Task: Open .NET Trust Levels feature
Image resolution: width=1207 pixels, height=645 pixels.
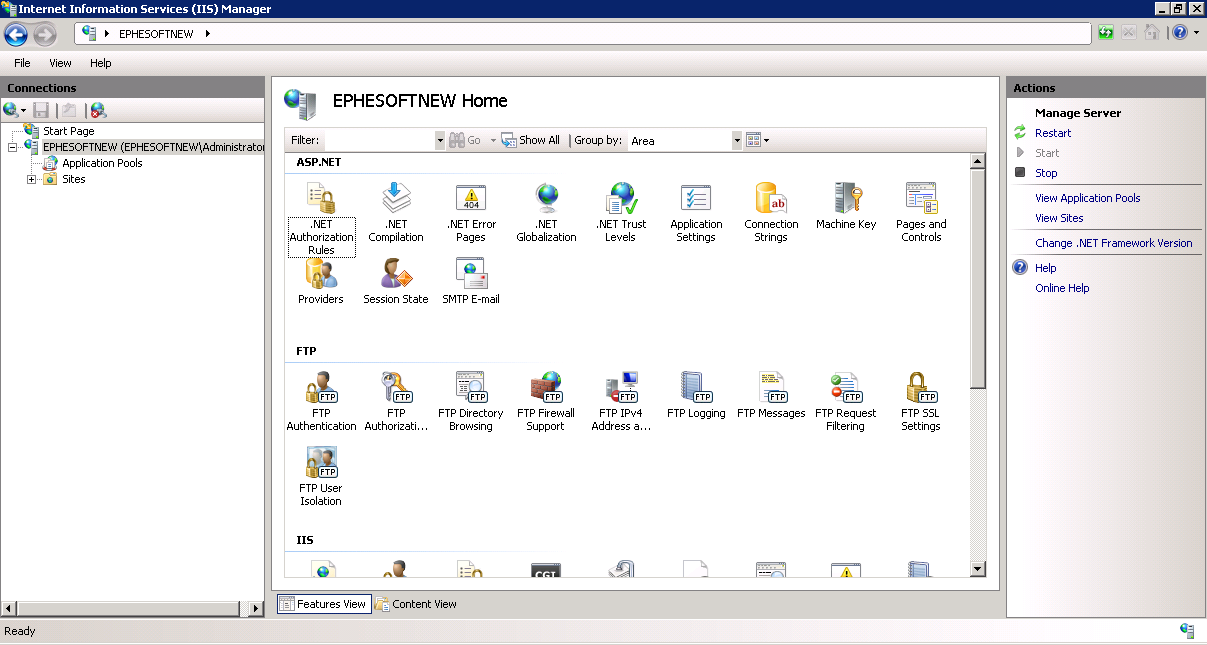Action: [621, 212]
